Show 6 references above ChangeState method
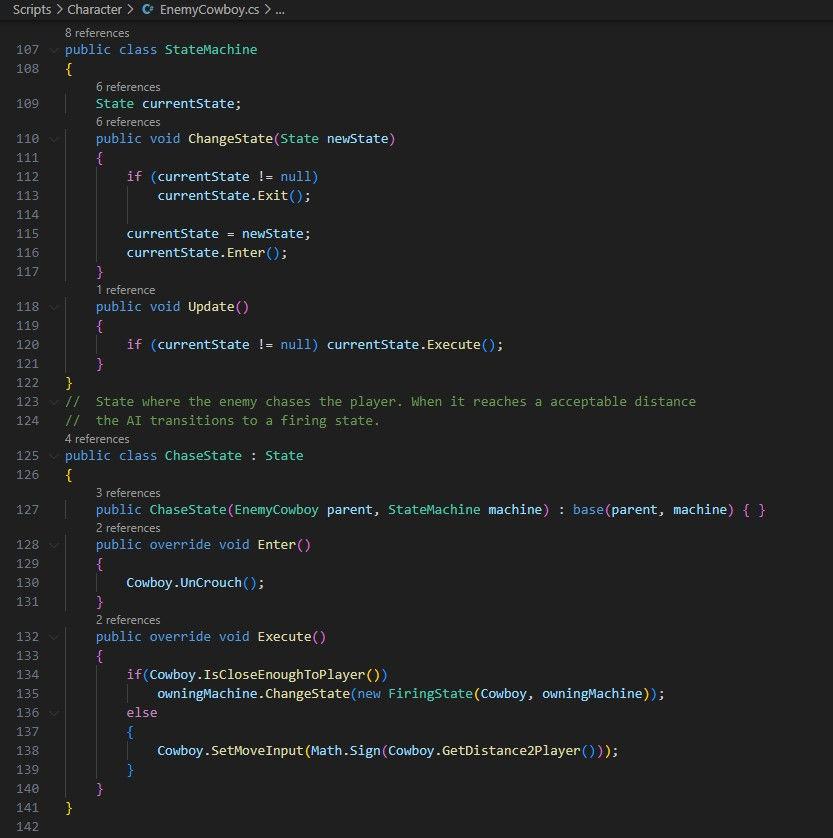 (128, 122)
